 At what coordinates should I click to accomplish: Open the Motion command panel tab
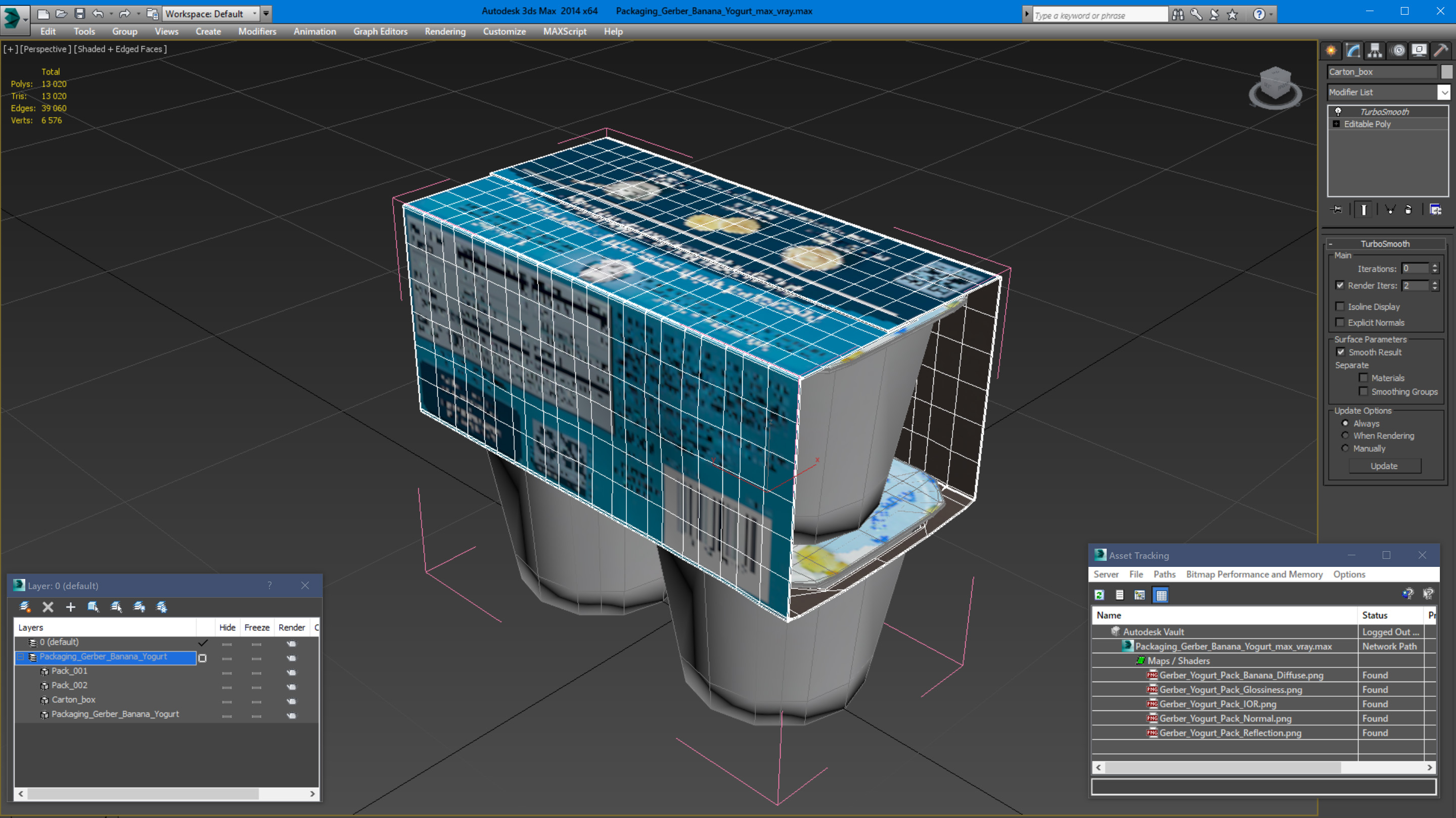1398,51
